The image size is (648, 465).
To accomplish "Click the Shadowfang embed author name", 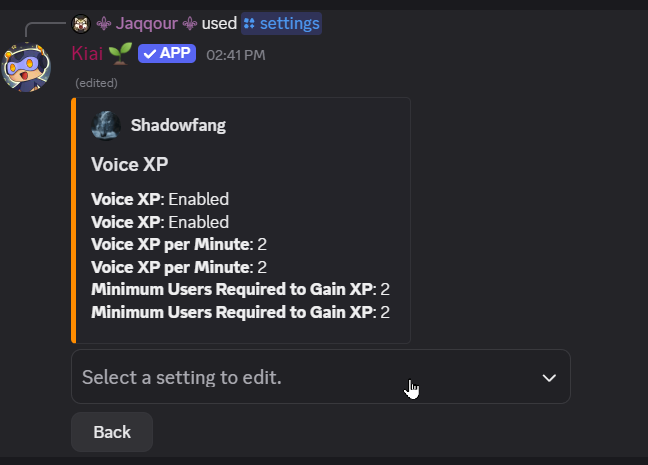I will 178,125.
